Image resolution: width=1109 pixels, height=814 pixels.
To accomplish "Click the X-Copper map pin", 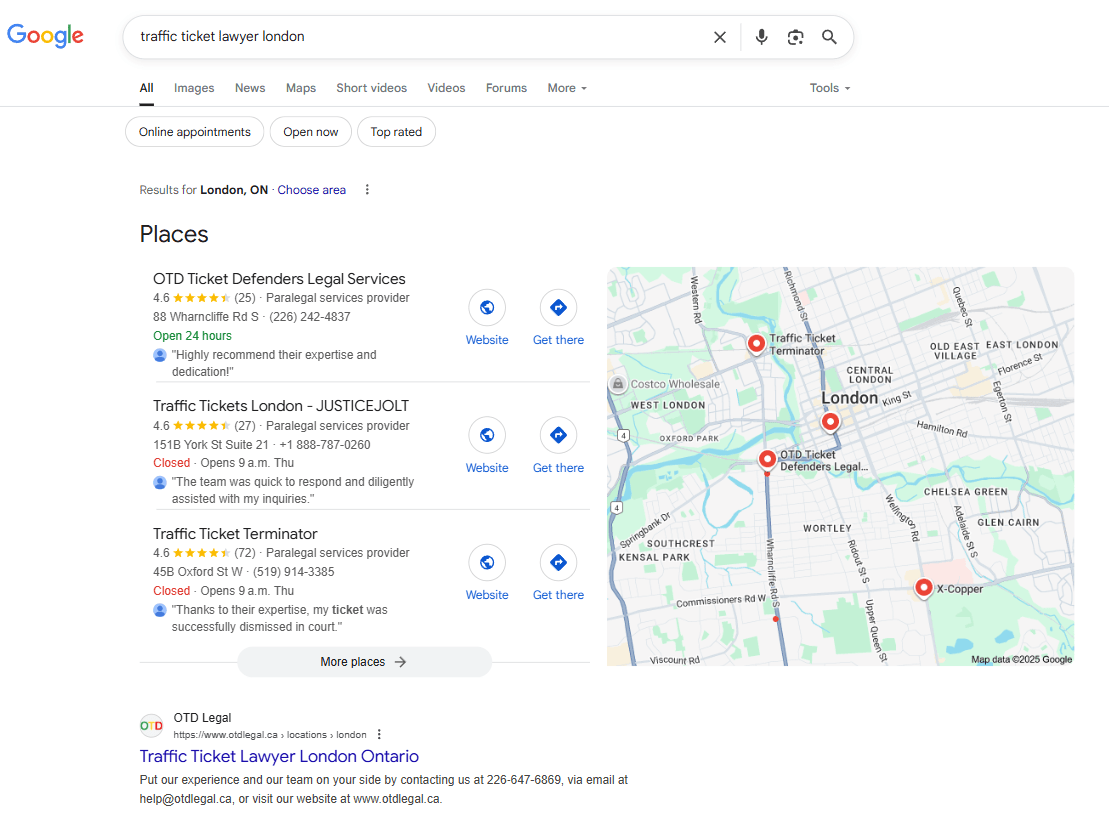I will pyautogui.click(x=924, y=587).
